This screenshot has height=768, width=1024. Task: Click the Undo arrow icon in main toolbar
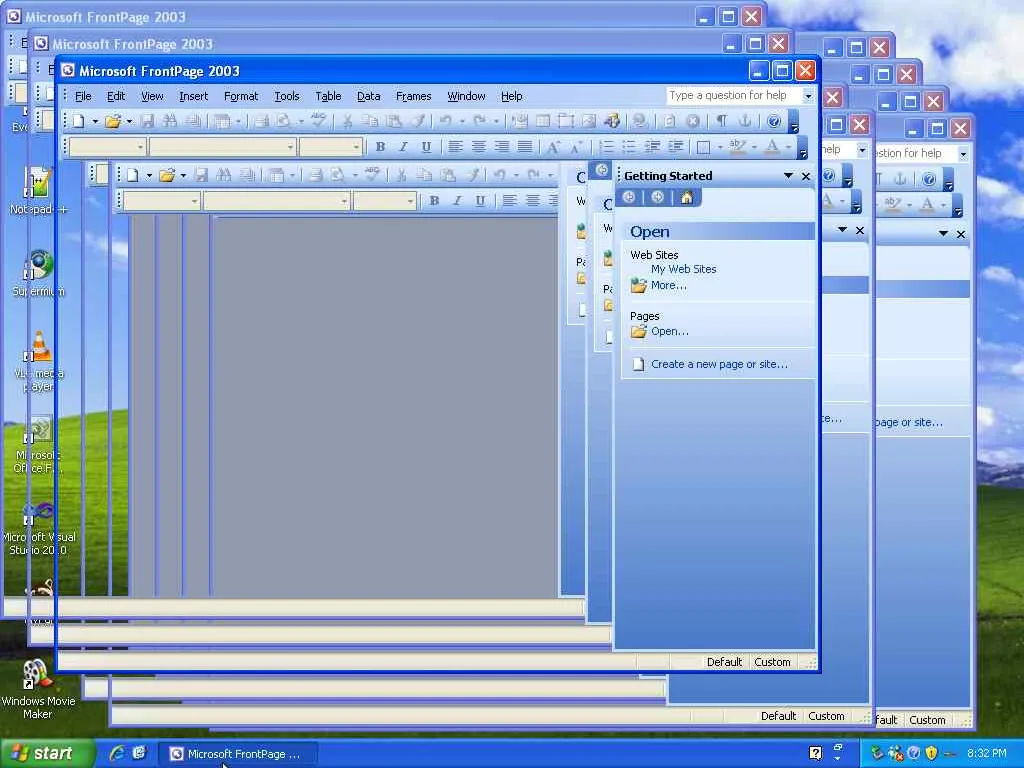[446, 121]
